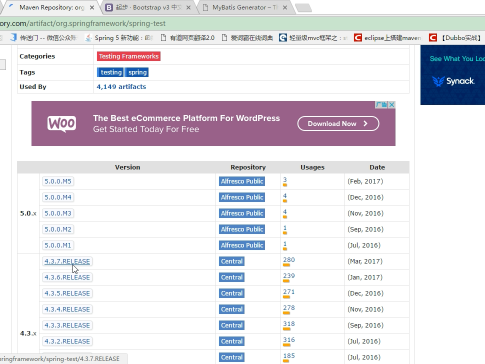485x364 pixels.
Task: Click the Date column header
Action: tap(377, 167)
